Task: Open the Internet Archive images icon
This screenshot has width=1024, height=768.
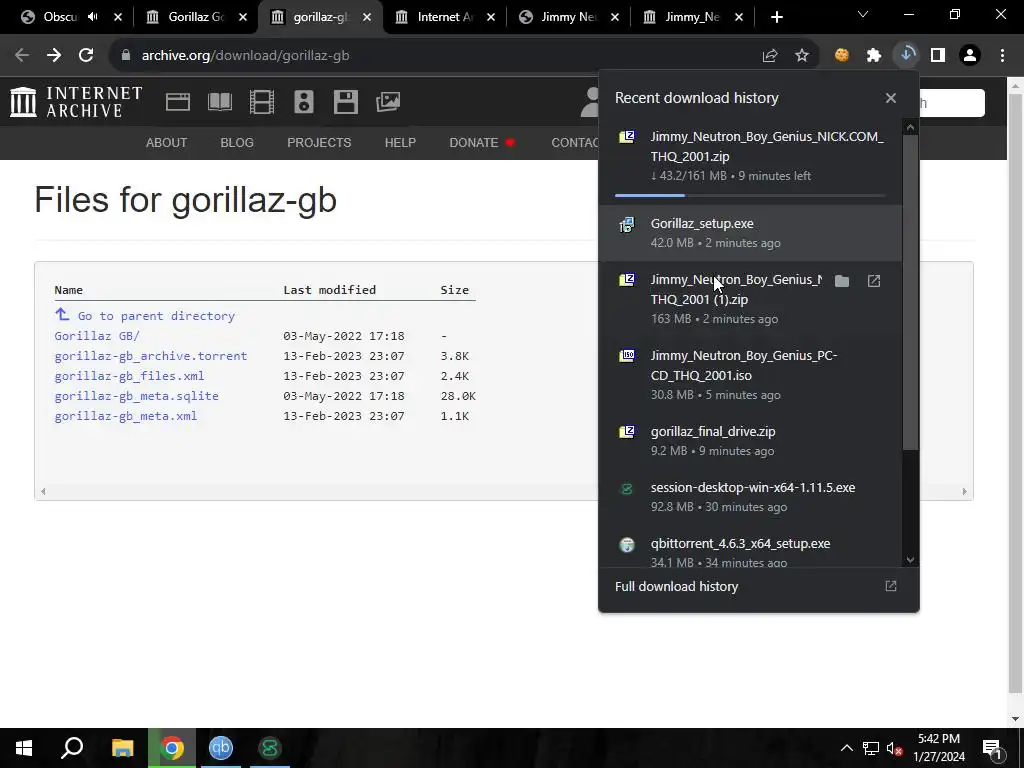Action: tap(388, 102)
